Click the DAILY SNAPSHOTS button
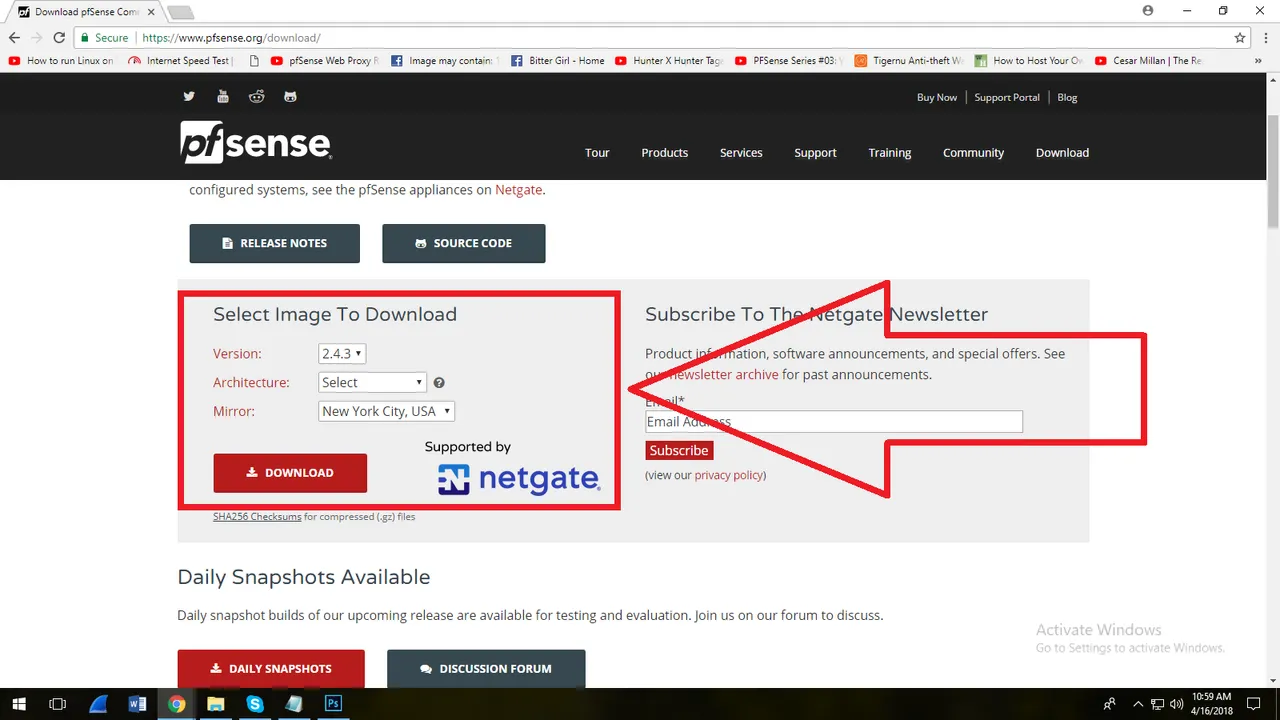This screenshot has width=1280, height=720. [271, 669]
